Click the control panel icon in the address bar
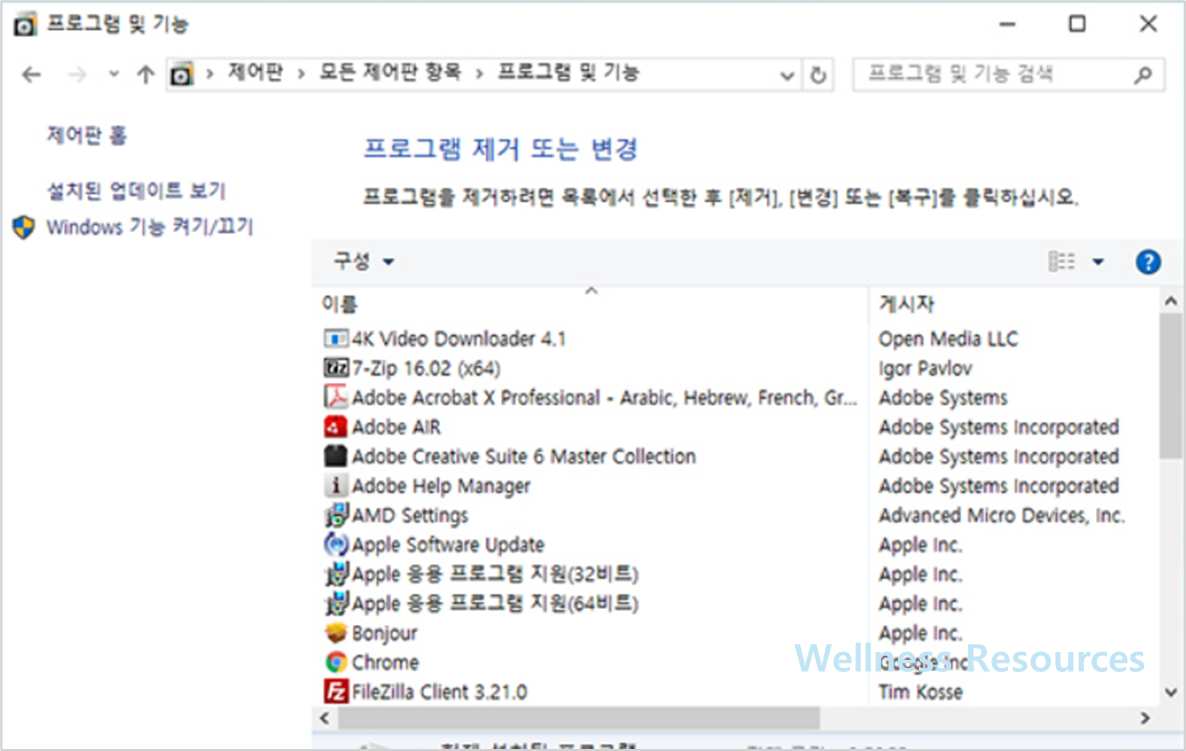 click(x=182, y=75)
